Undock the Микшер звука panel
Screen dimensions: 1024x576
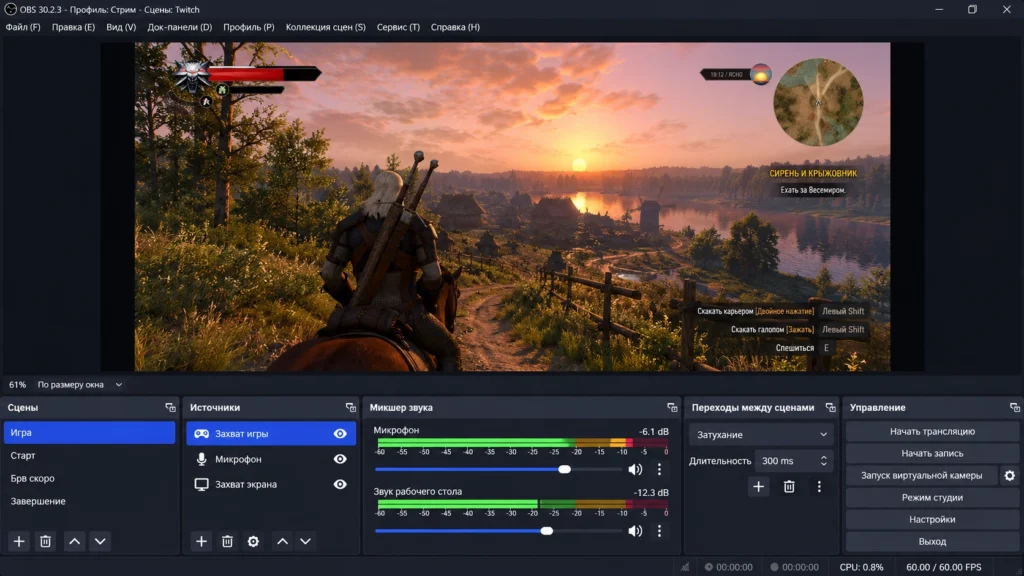click(672, 408)
